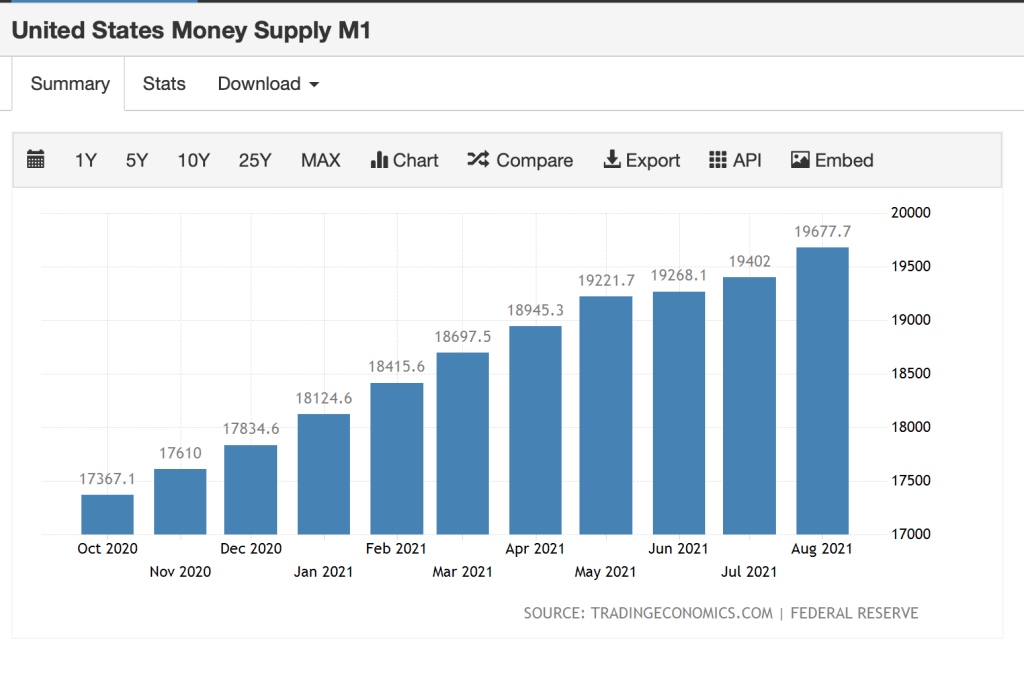Expand the Download dropdown menu

(x=268, y=84)
